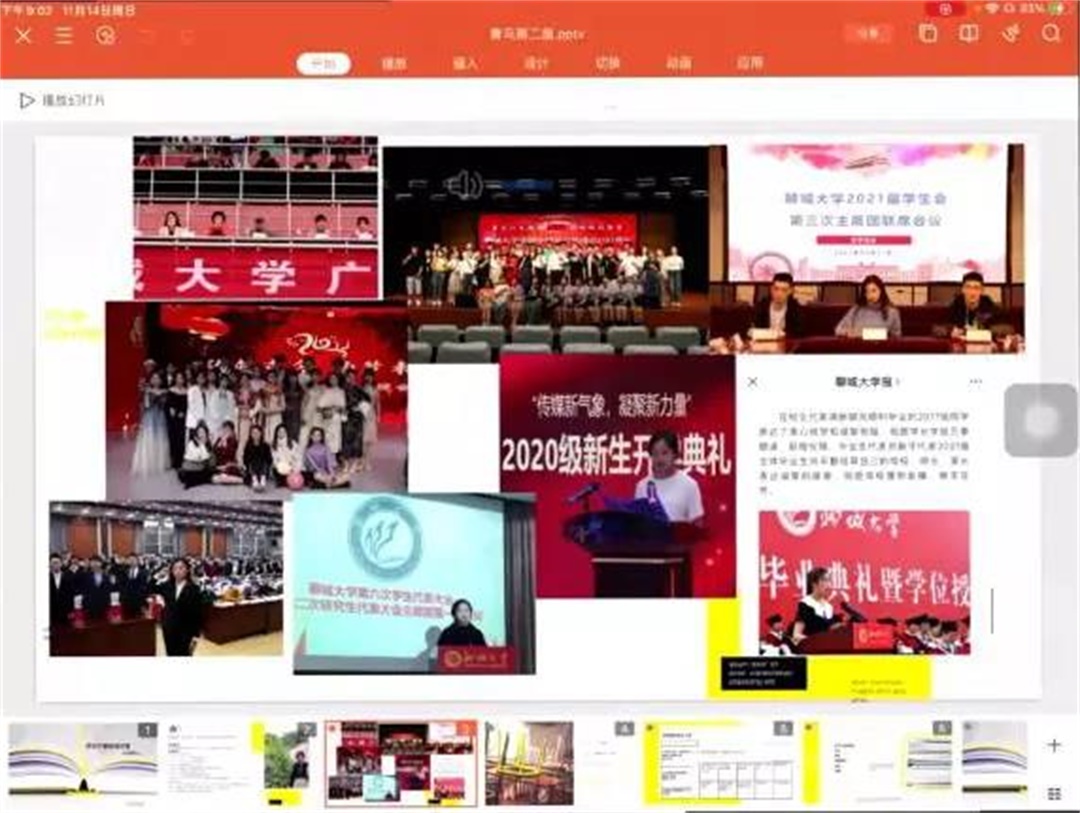Screen dimensions: 1080x813
Task: Select the highlighted 开始 tab
Action: (x=323, y=63)
